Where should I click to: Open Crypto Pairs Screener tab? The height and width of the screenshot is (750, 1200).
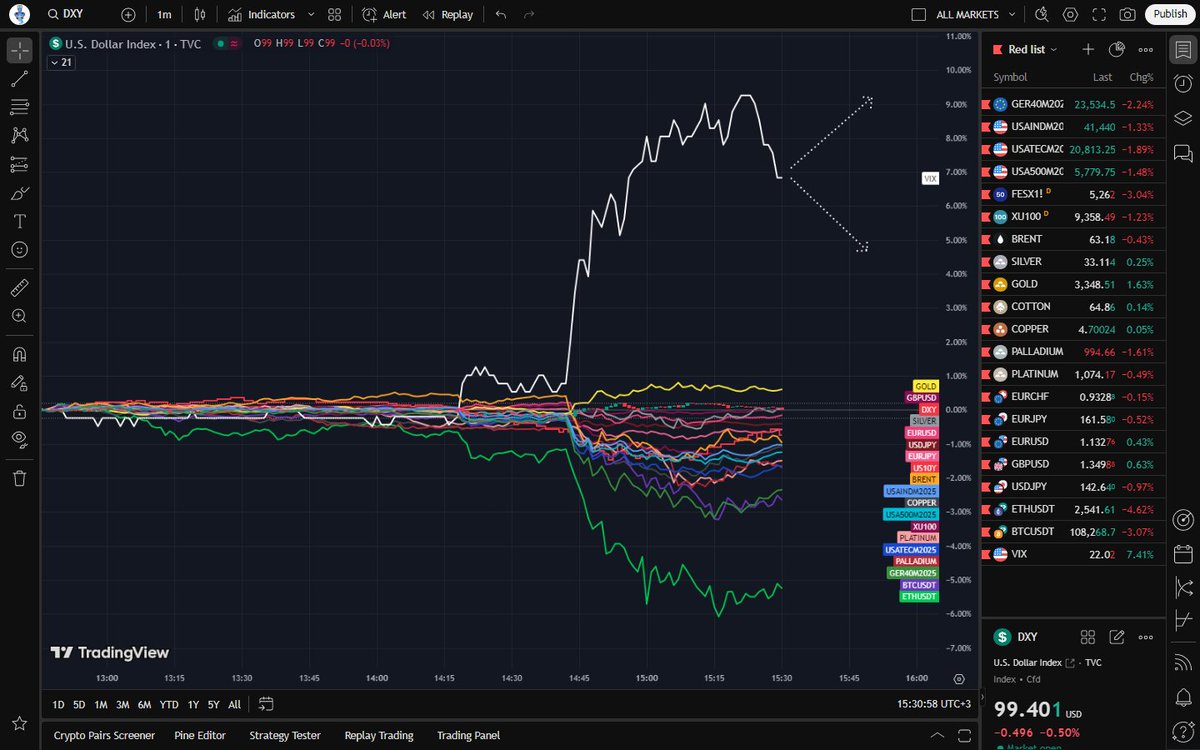tap(104, 735)
